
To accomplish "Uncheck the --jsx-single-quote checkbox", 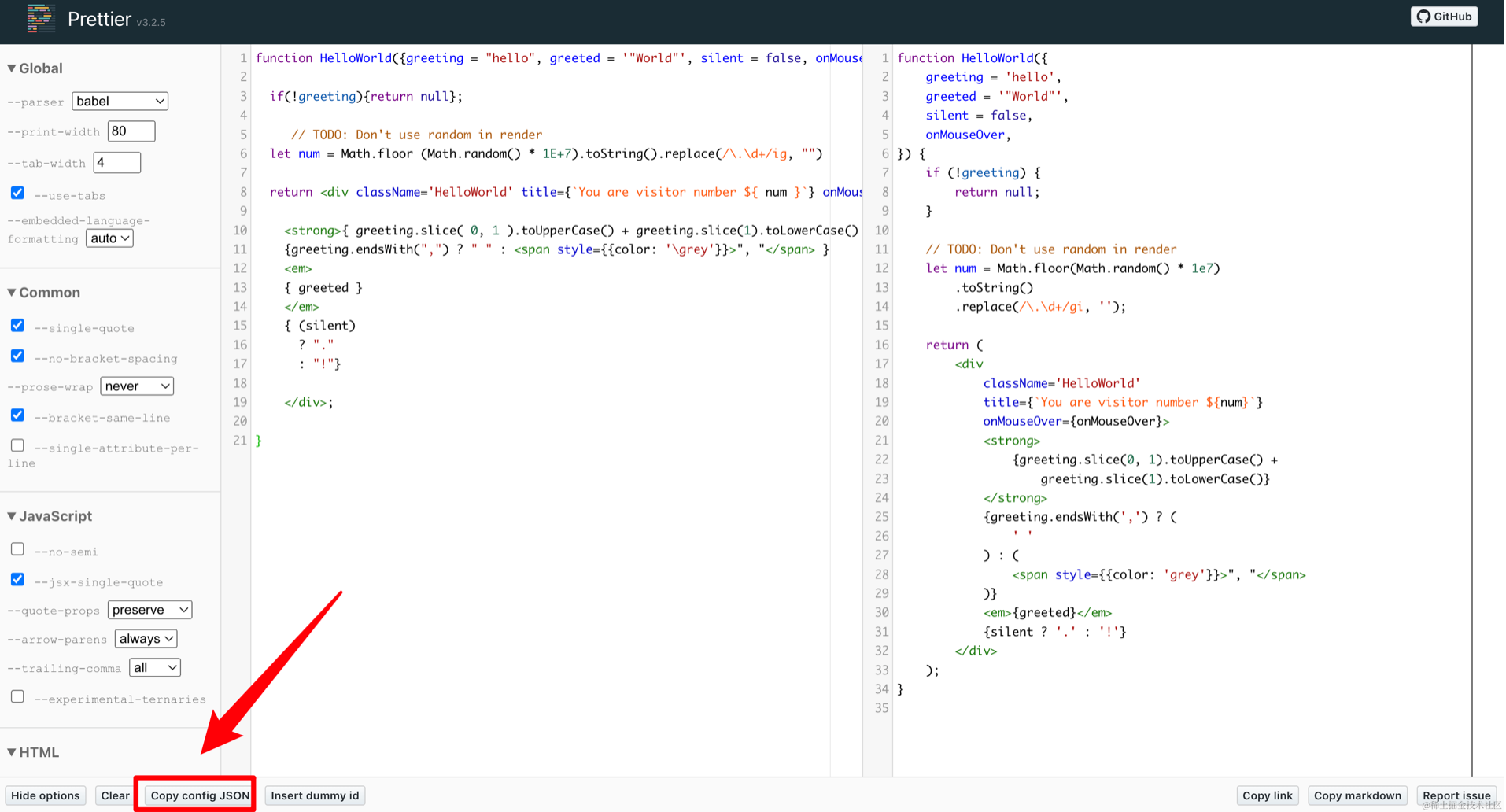I will pyautogui.click(x=17, y=580).
